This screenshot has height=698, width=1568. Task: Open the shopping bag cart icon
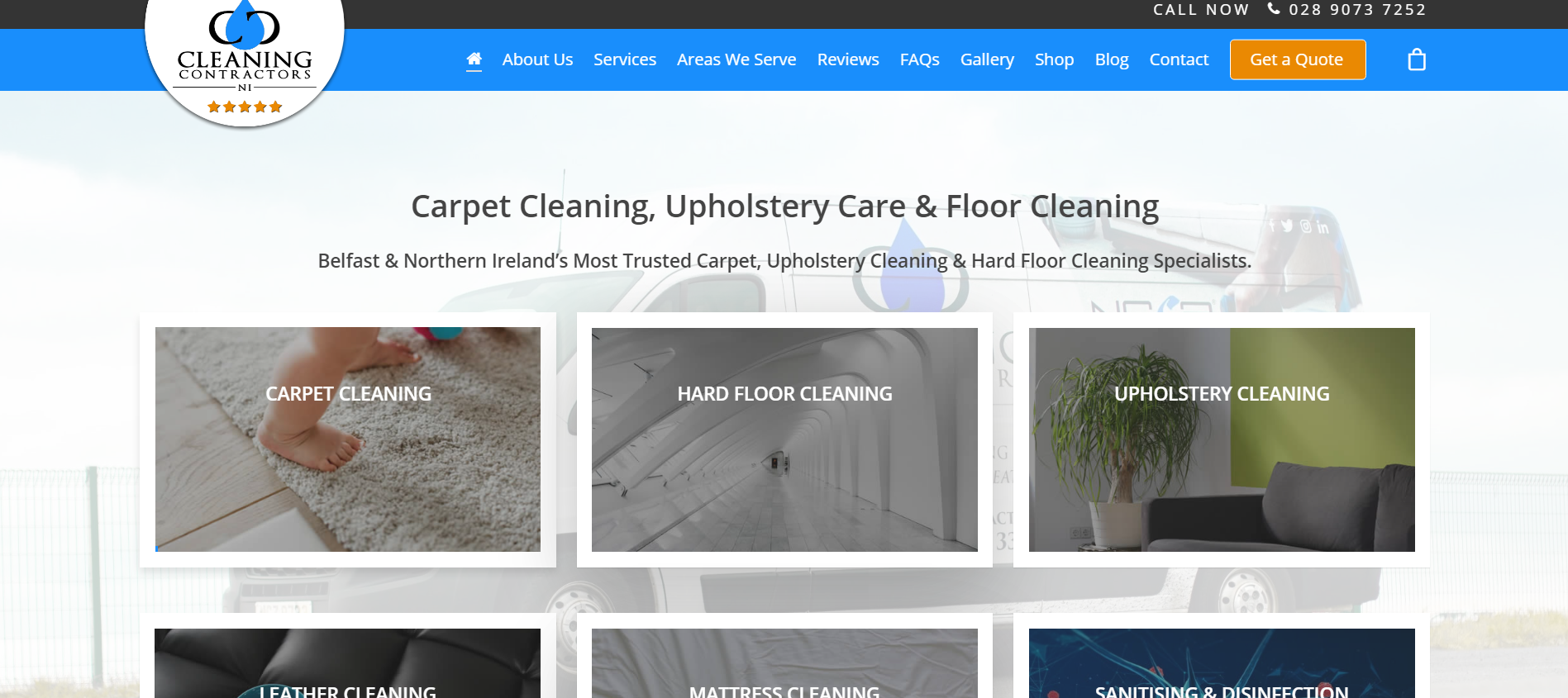(1417, 59)
